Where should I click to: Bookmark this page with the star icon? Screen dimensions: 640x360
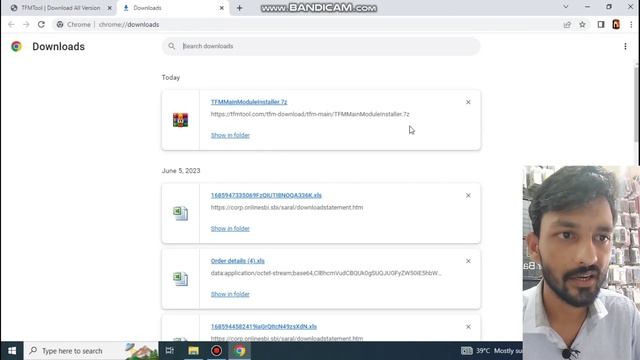[582, 25]
